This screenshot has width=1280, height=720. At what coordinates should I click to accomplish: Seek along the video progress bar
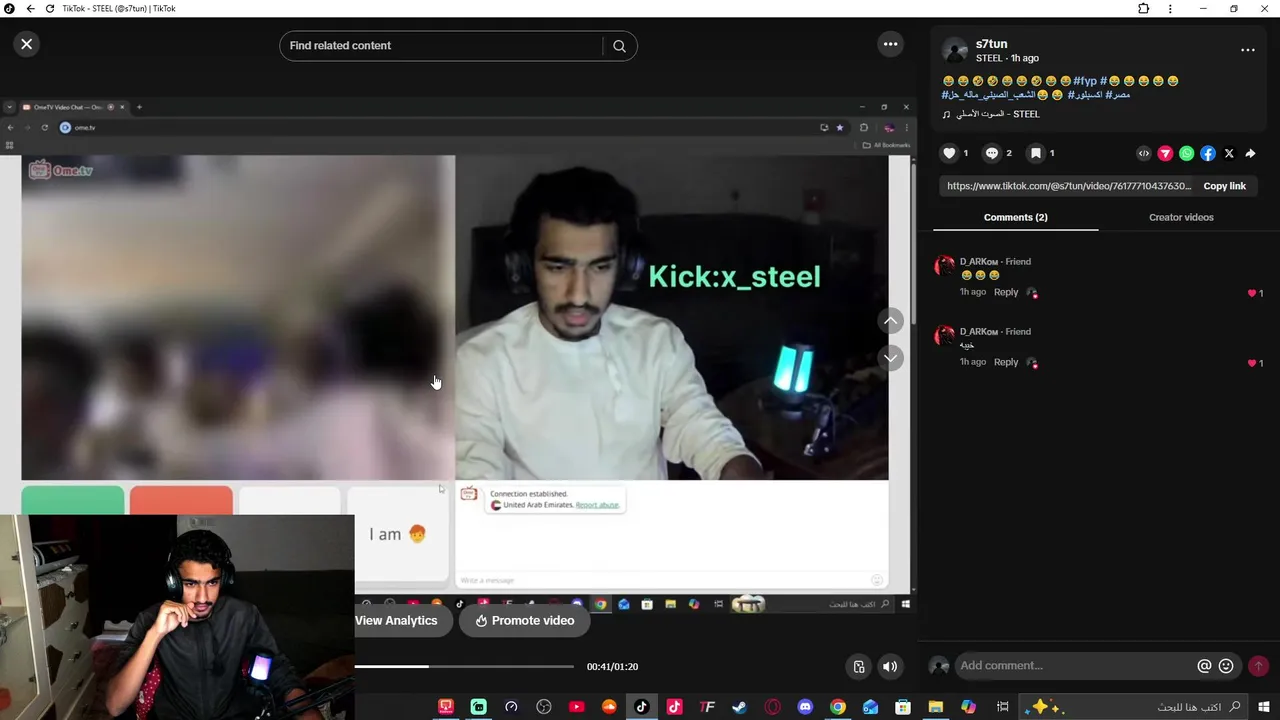point(464,666)
